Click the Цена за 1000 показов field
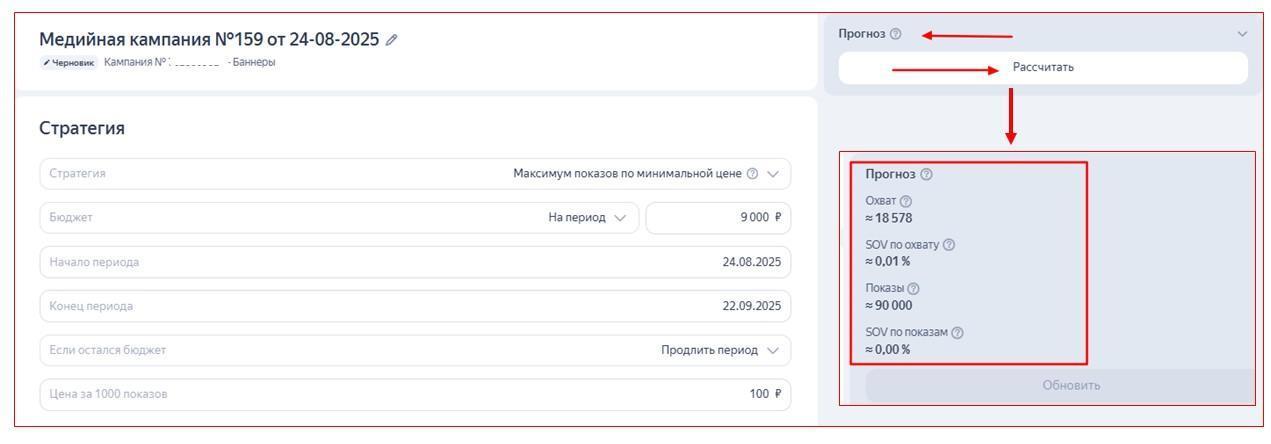 [x=414, y=394]
